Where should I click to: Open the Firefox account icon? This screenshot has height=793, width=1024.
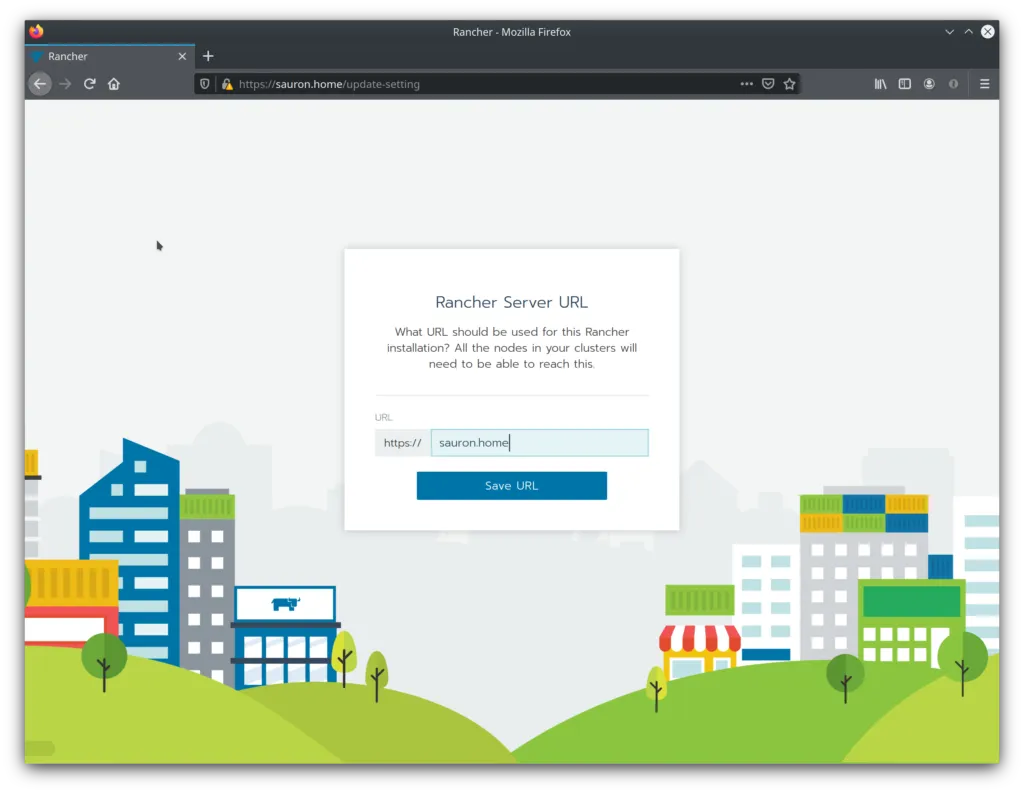(929, 84)
